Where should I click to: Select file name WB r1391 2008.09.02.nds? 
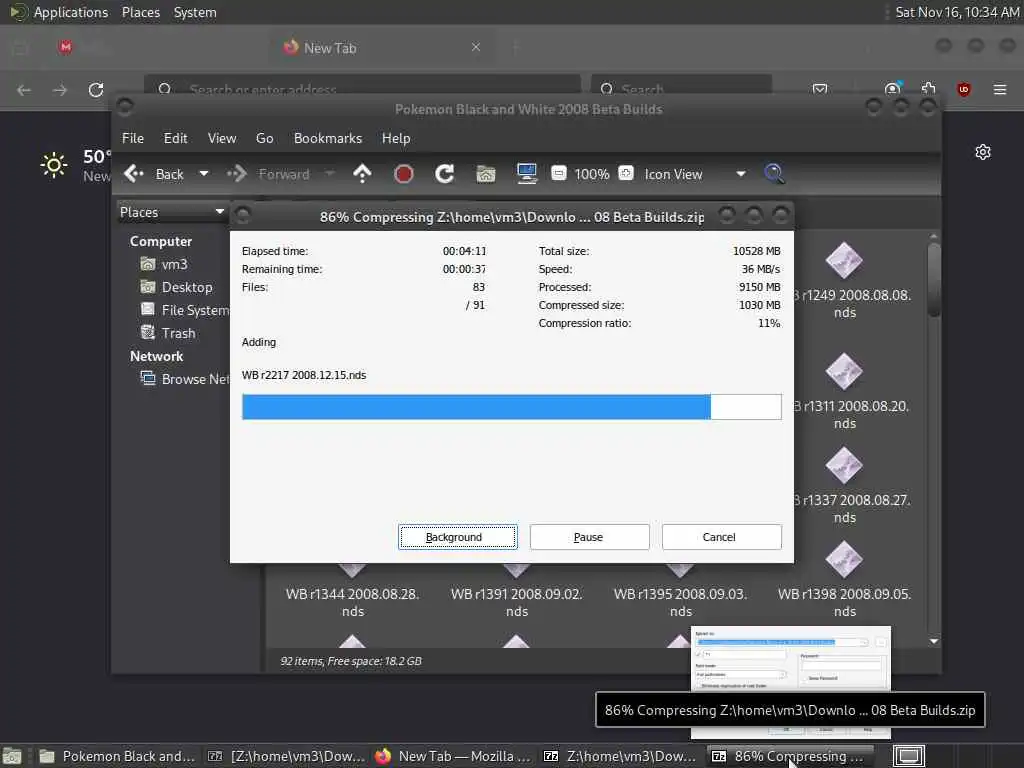click(x=517, y=603)
